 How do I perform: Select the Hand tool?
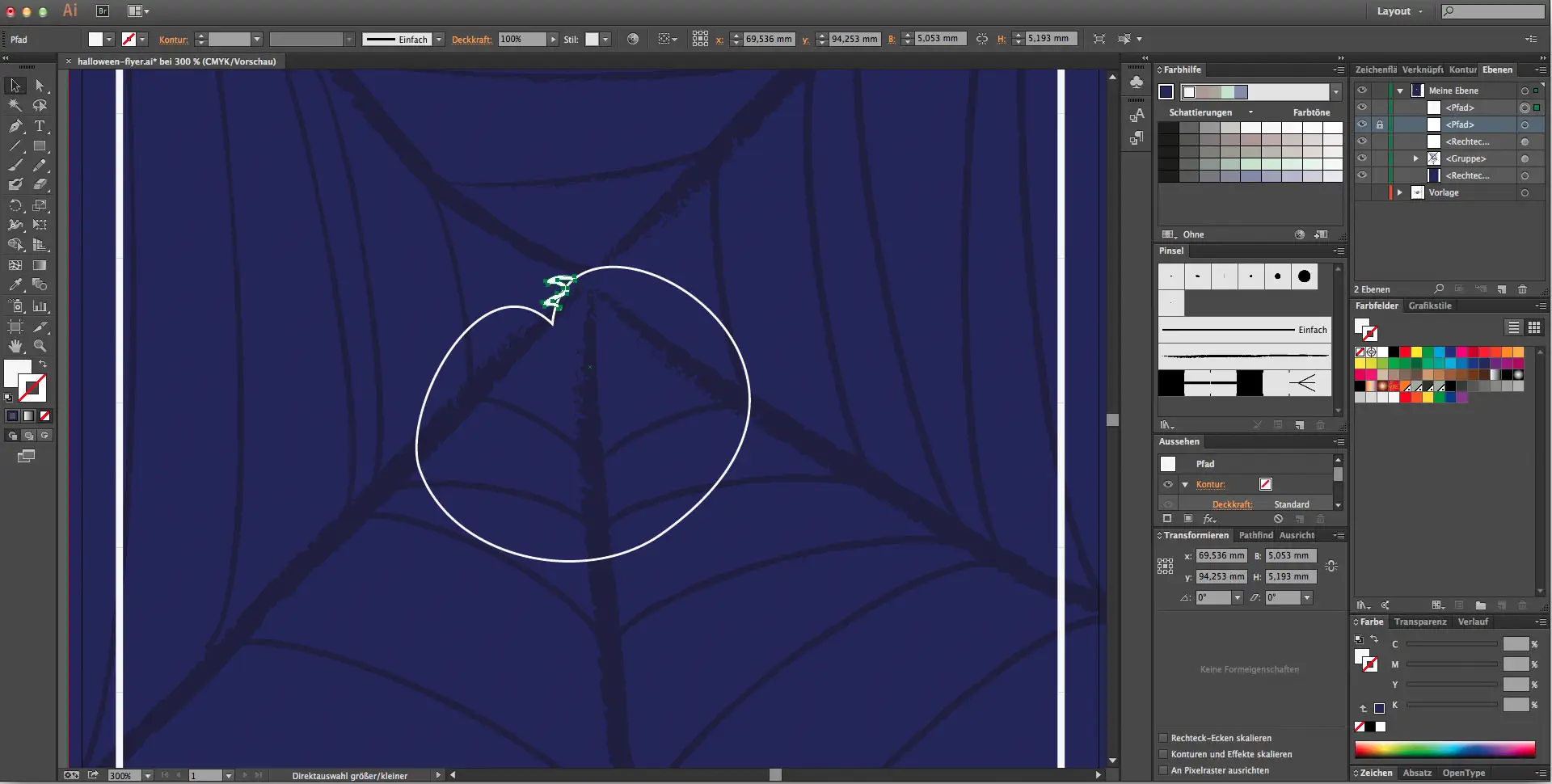click(x=15, y=346)
